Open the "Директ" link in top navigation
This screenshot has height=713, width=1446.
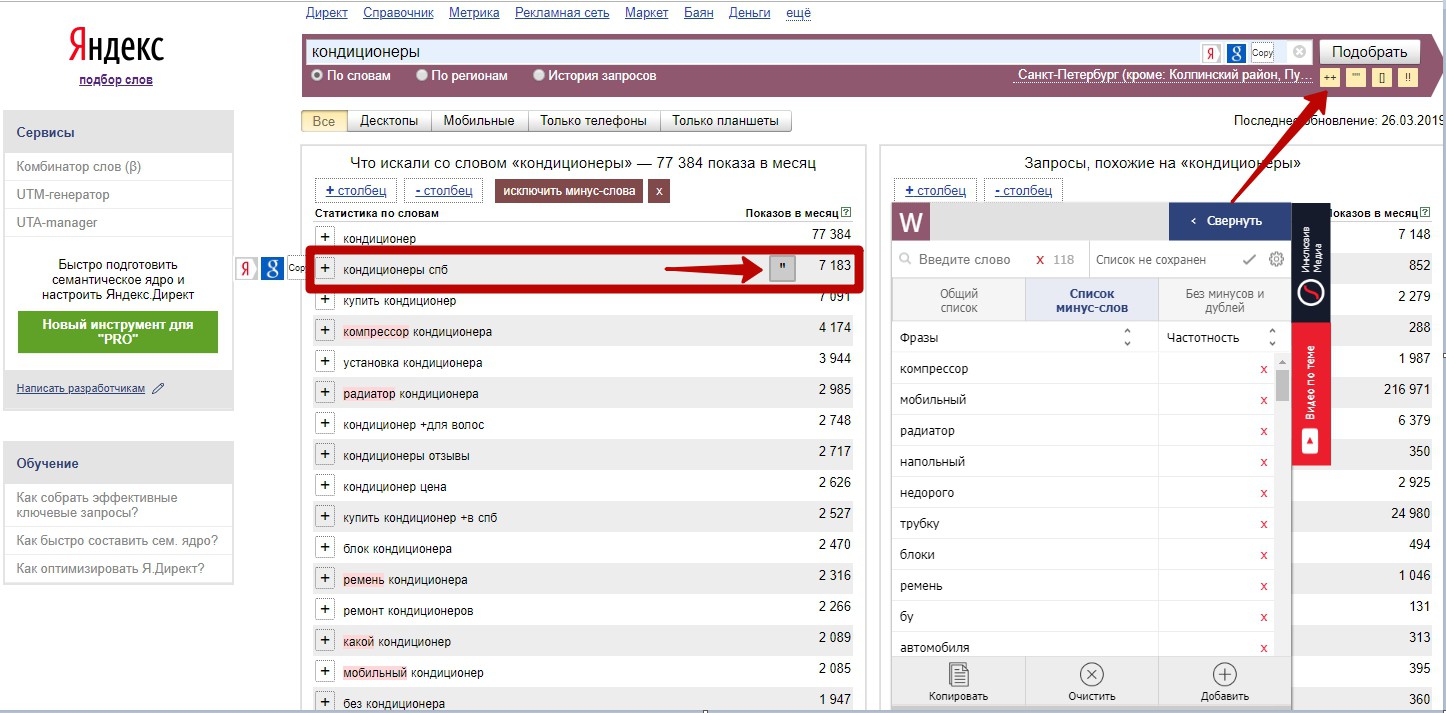pos(327,13)
